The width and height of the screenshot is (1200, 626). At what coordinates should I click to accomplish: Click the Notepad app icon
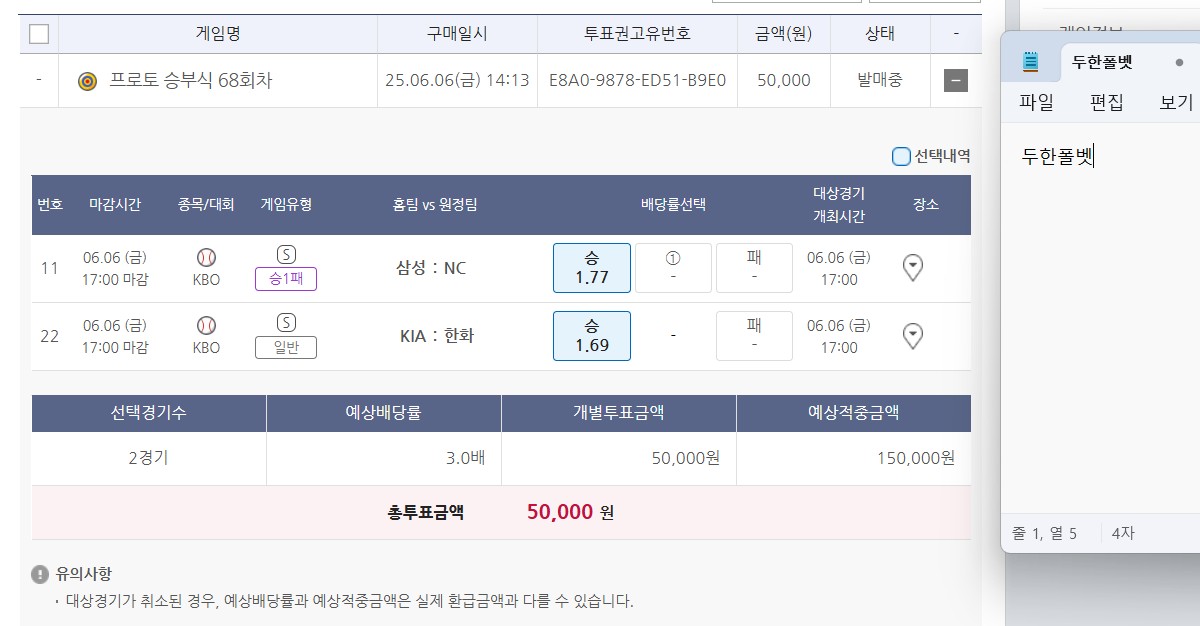point(1031,62)
